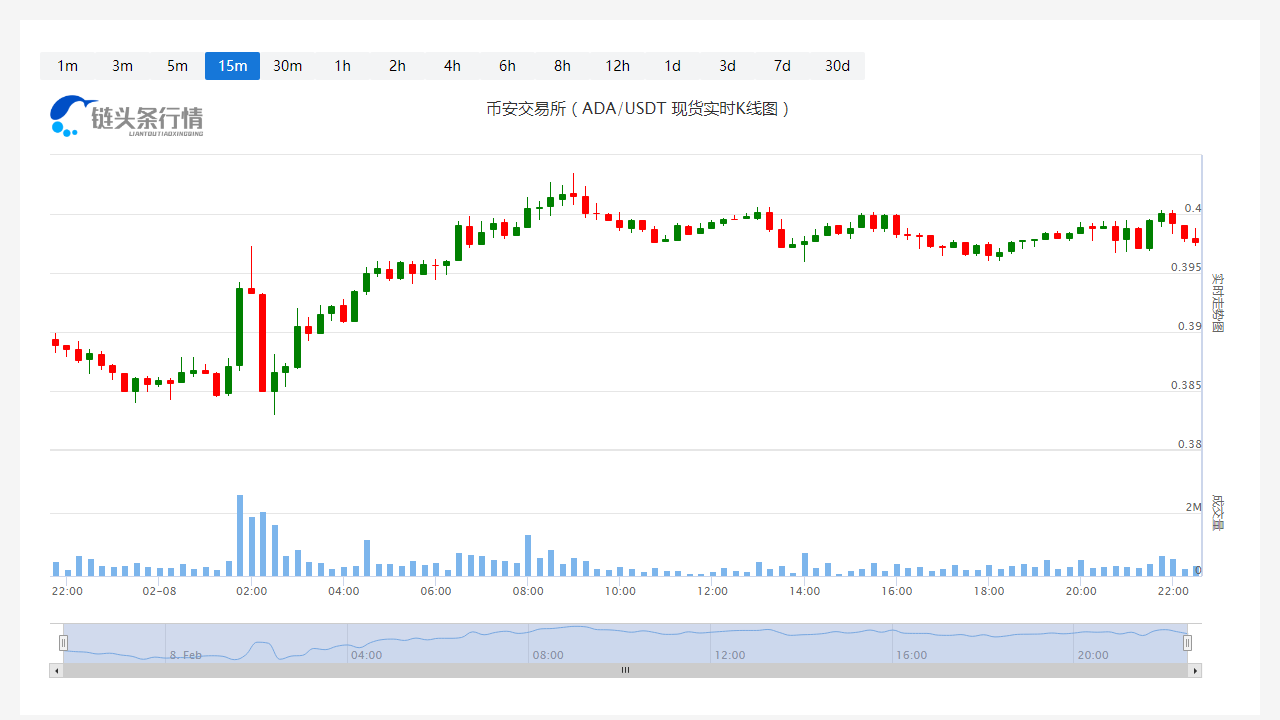The height and width of the screenshot is (720, 1280).
Task: Select the 1d daily chart
Action: (672, 66)
